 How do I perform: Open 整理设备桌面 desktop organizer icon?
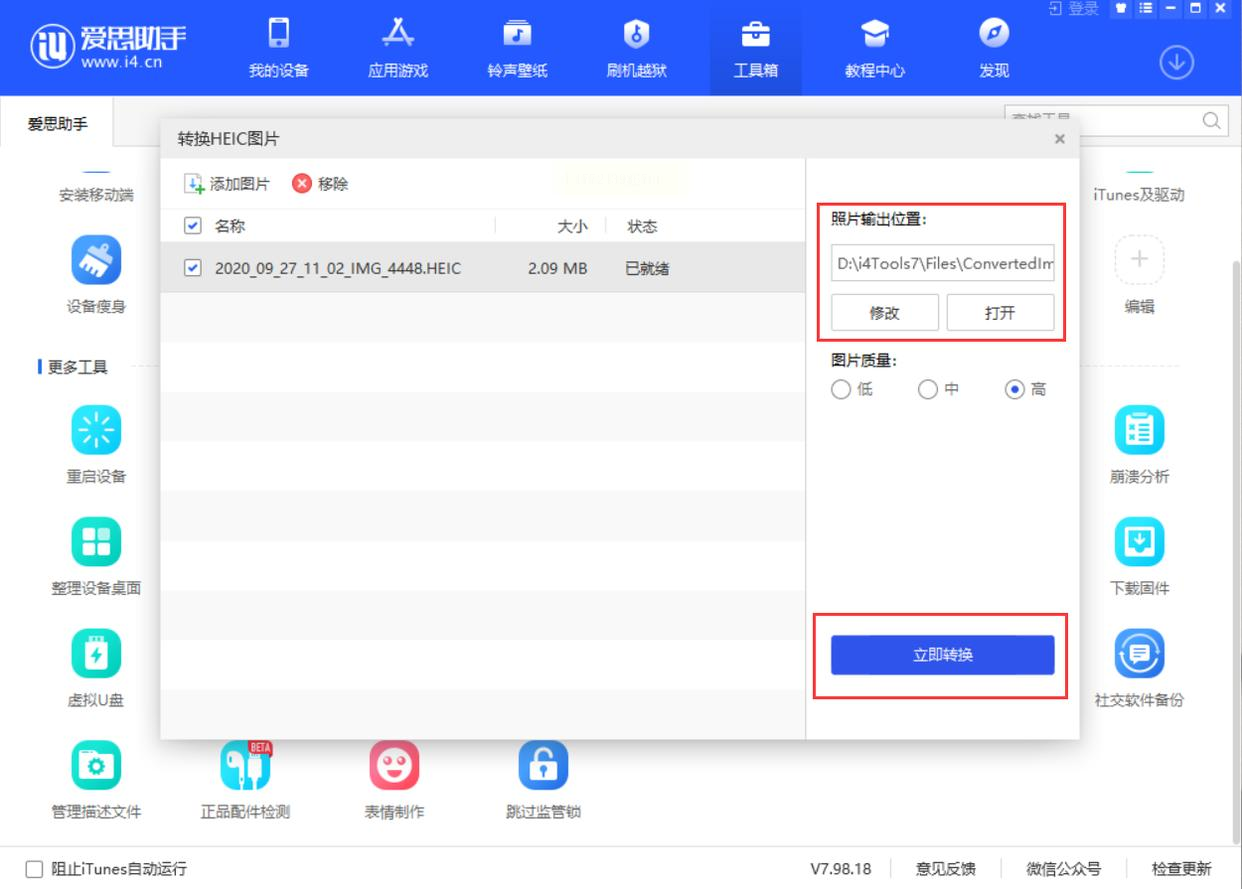[x=96, y=542]
